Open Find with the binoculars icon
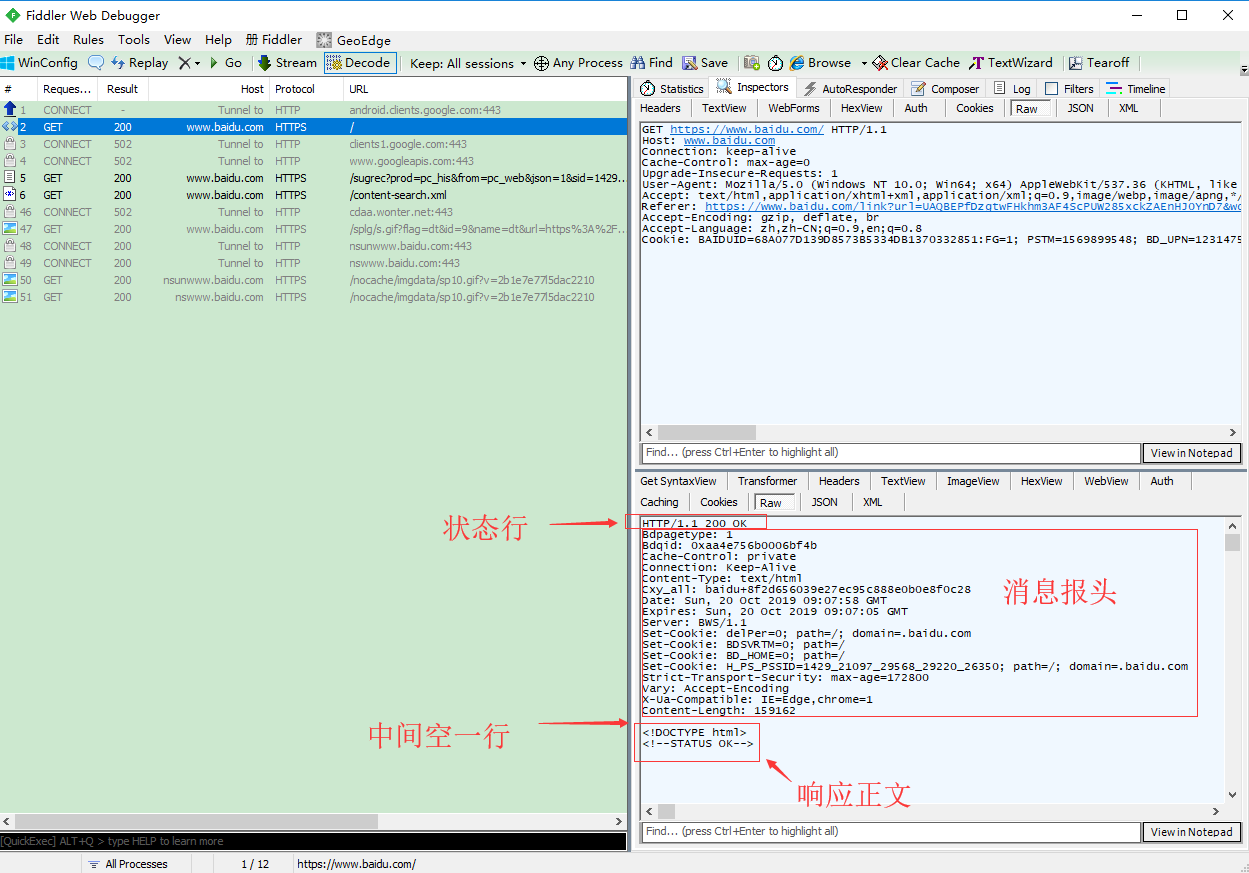 [651, 62]
